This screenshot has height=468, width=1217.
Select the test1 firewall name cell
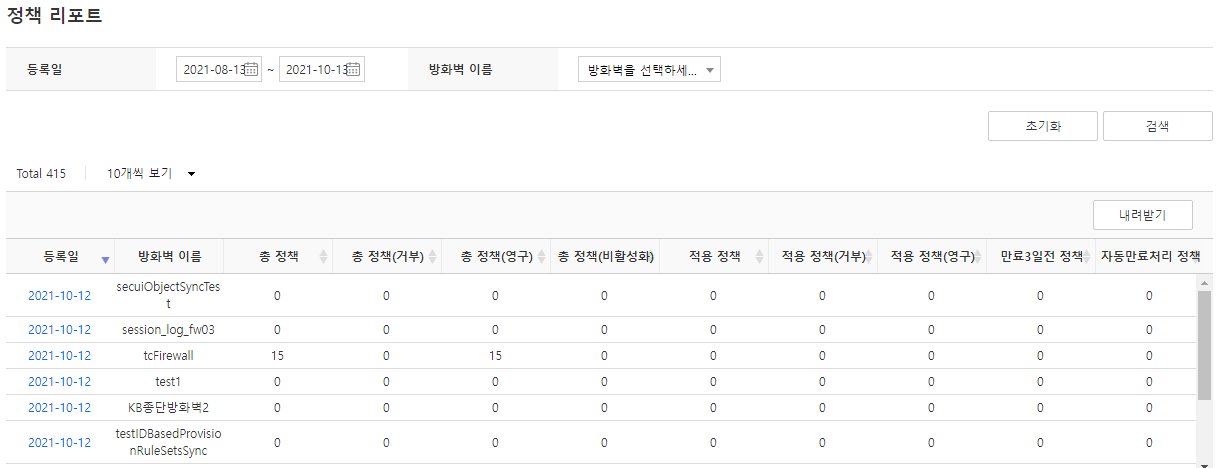point(168,382)
